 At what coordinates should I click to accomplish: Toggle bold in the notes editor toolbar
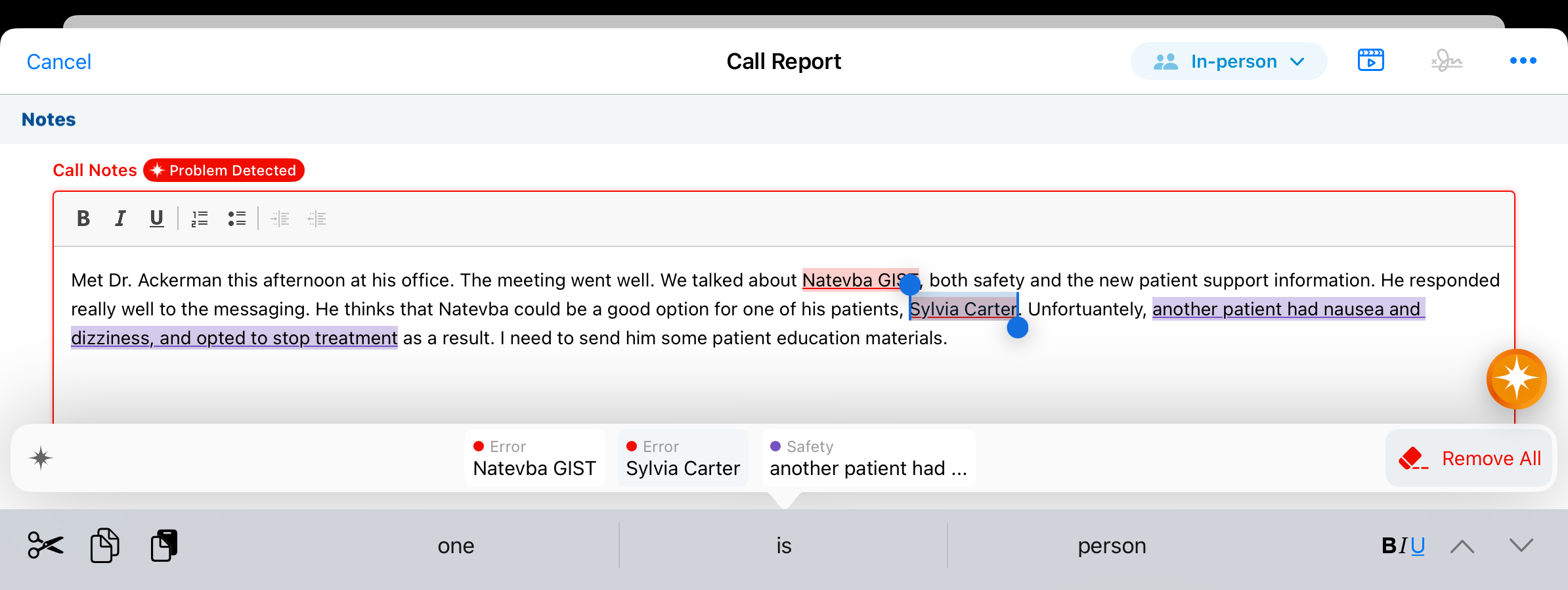pos(83,219)
